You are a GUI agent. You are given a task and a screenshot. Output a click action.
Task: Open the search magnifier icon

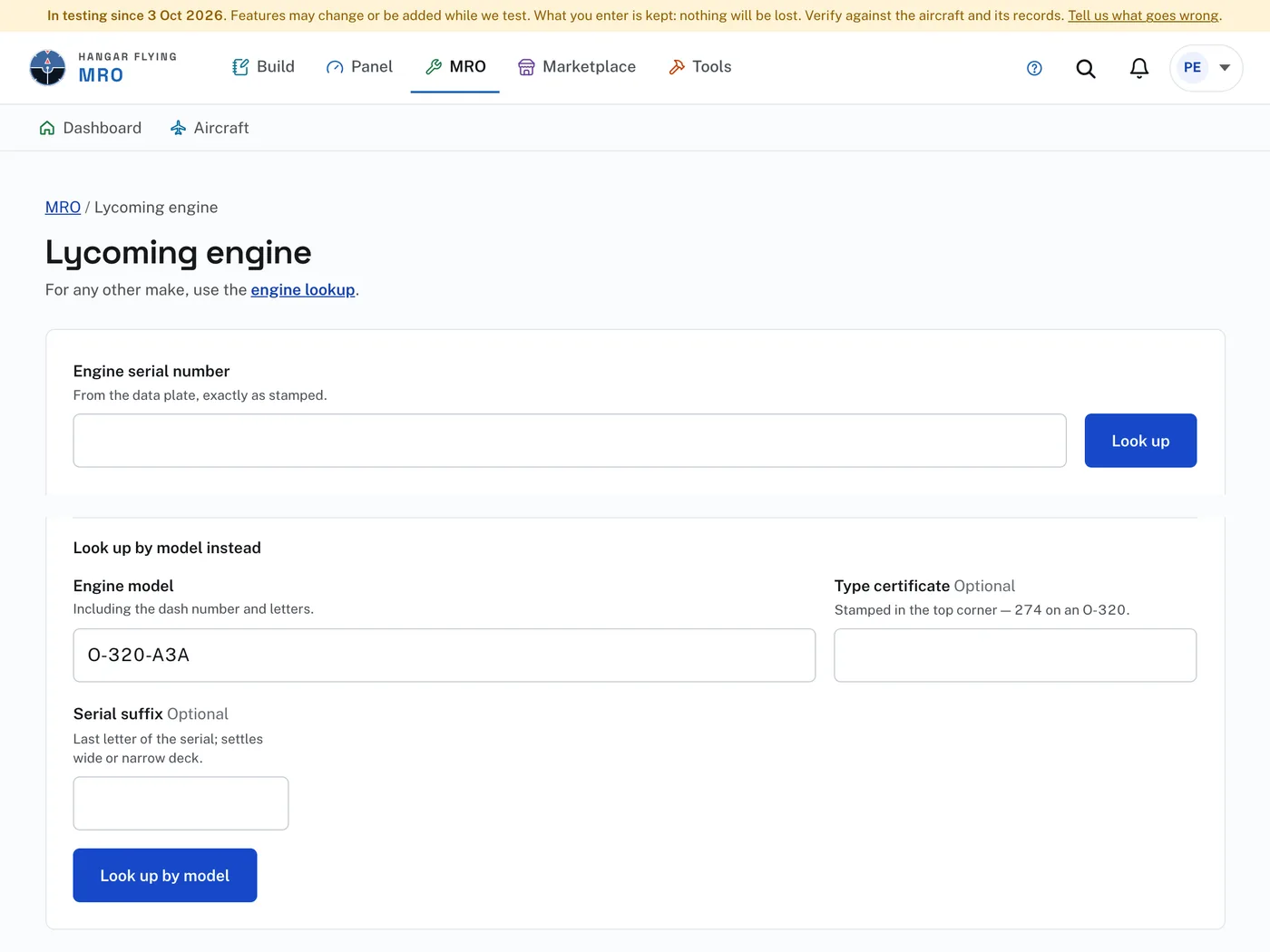(x=1086, y=68)
